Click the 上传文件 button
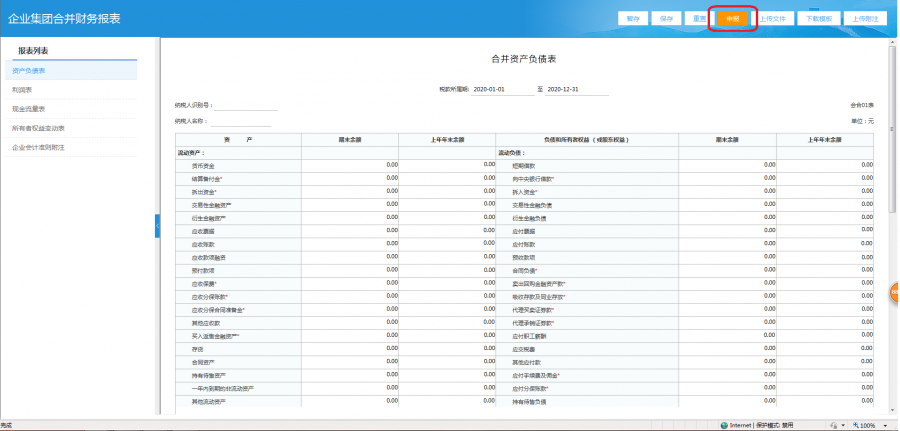900x431 pixels. pyautogui.click(x=773, y=18)
